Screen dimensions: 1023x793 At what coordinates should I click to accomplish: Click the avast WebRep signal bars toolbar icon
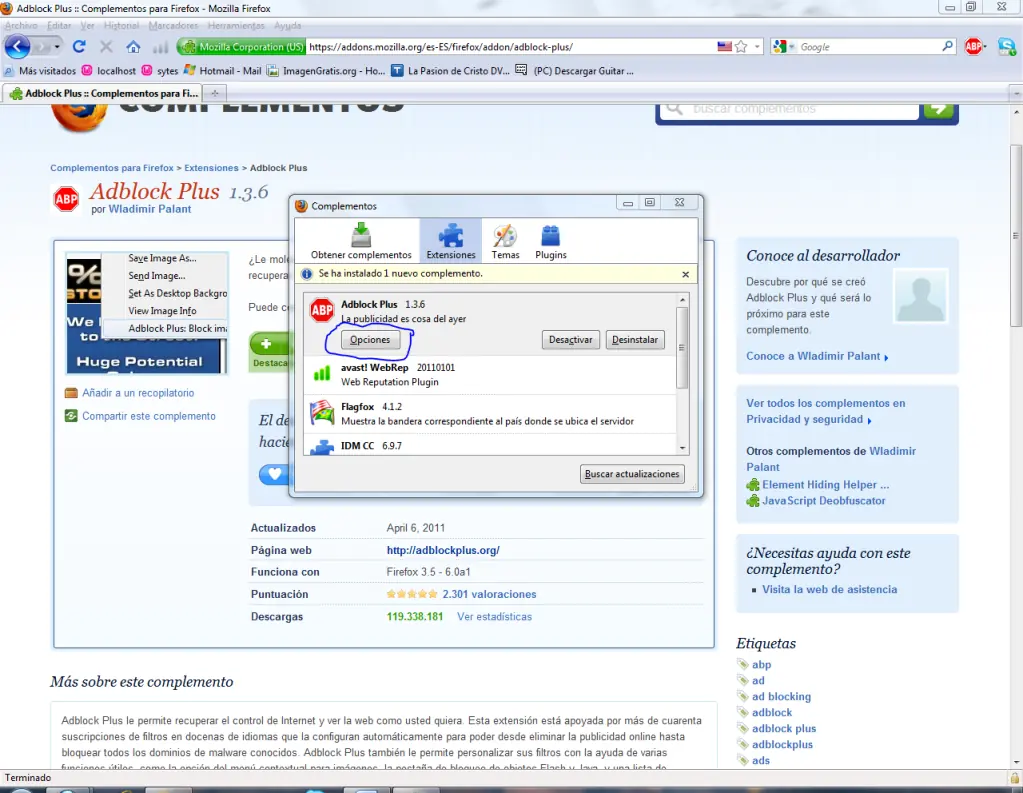point(160,47)
